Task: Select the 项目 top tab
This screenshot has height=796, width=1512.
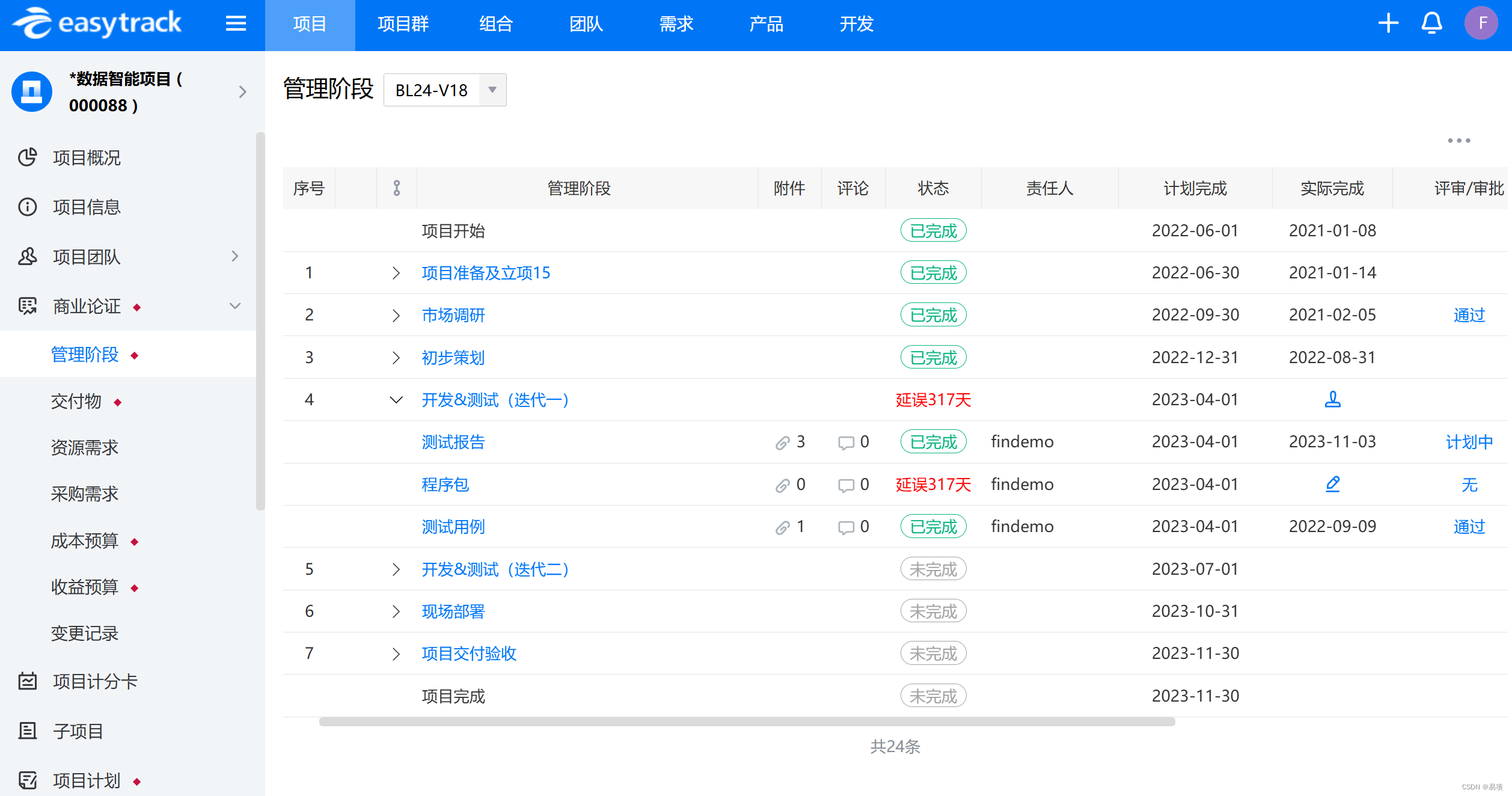Action: pos(310,24)
